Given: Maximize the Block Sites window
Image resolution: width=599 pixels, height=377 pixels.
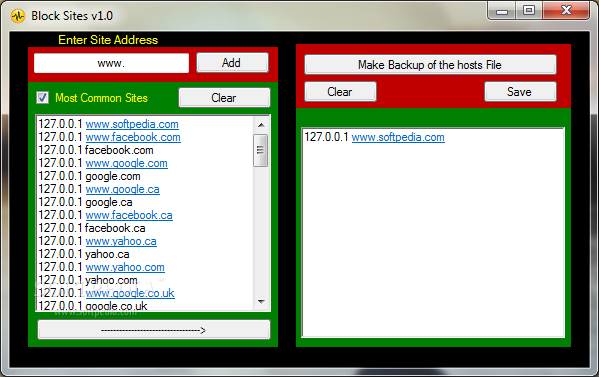Looking at the screenshot, I should point(529,11).
